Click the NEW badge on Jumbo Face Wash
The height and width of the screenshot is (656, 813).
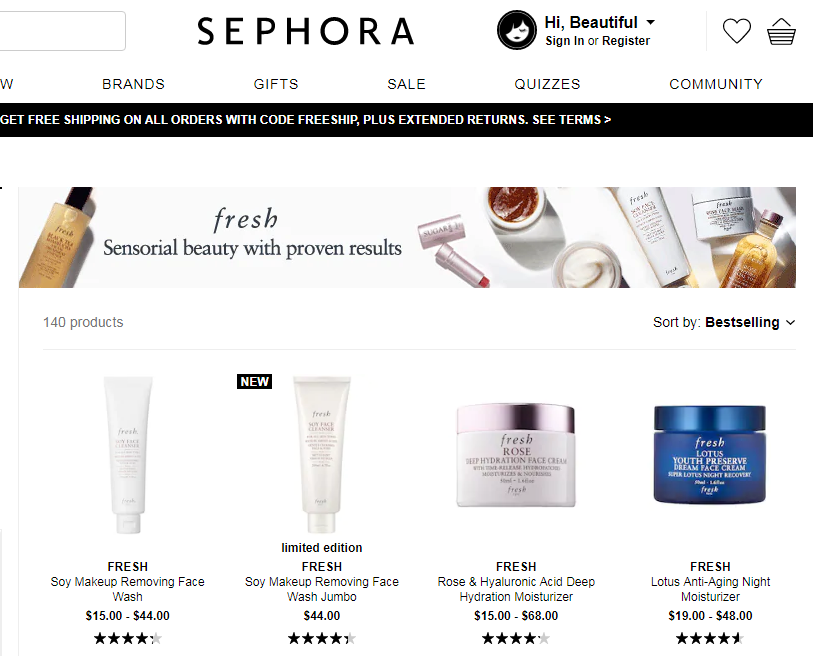click(x=254, y=382)
